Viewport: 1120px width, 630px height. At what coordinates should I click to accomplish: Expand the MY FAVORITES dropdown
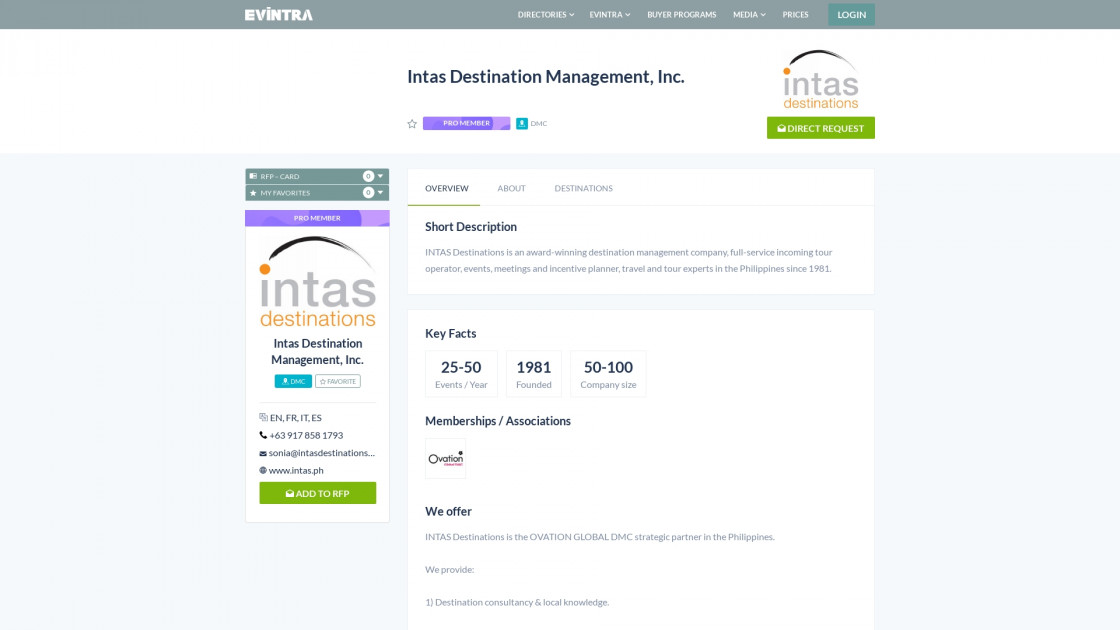380,190
